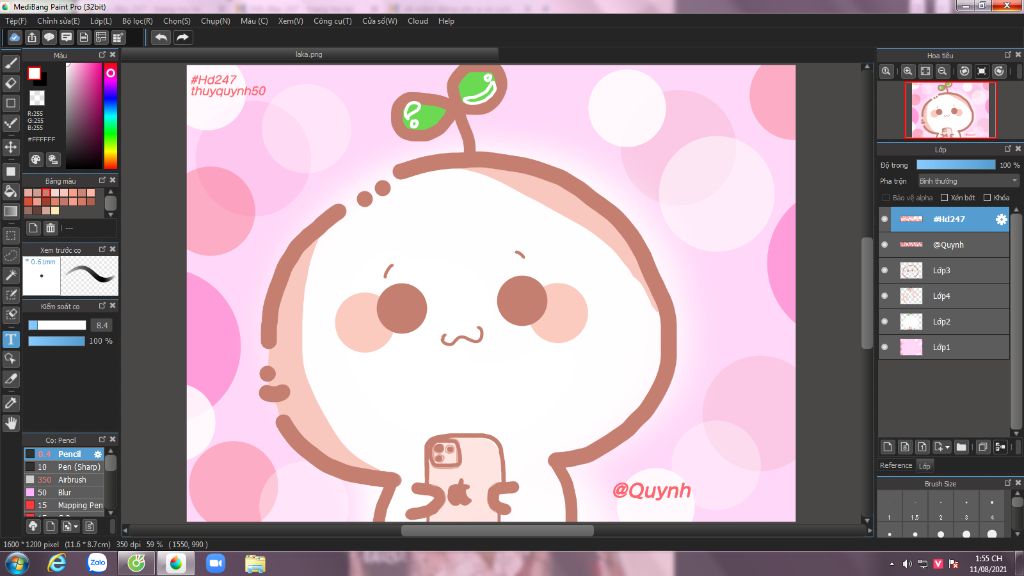This screenshot has height=576, width=1024.
Task: Open the Chỉnh sửa(E) menu
Action: [x=58, y=21]
